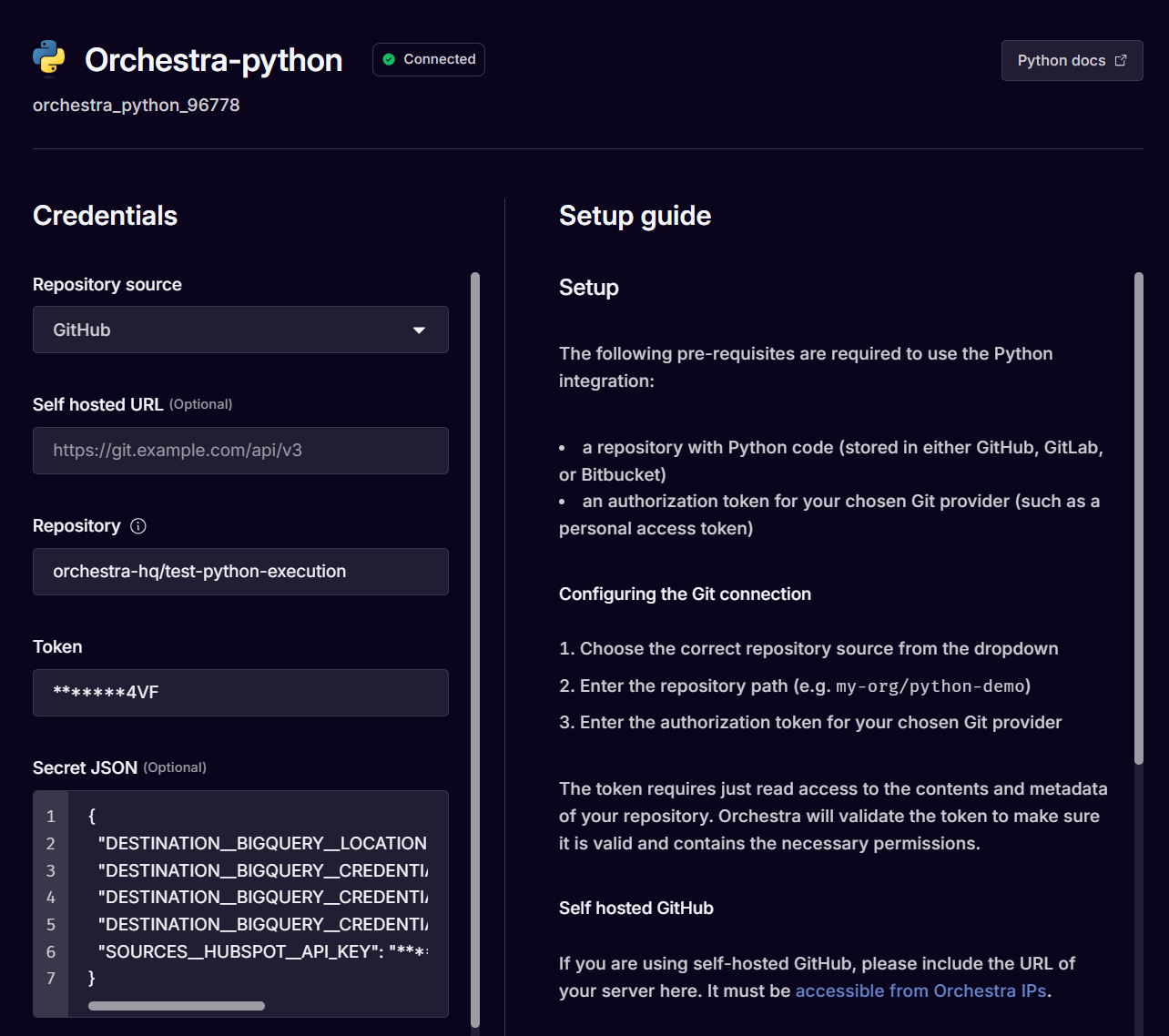The height and width of the screenshot is (1036, 1169).
Task: Click the green checkmark in Connected badge
Action: (389, 59)
